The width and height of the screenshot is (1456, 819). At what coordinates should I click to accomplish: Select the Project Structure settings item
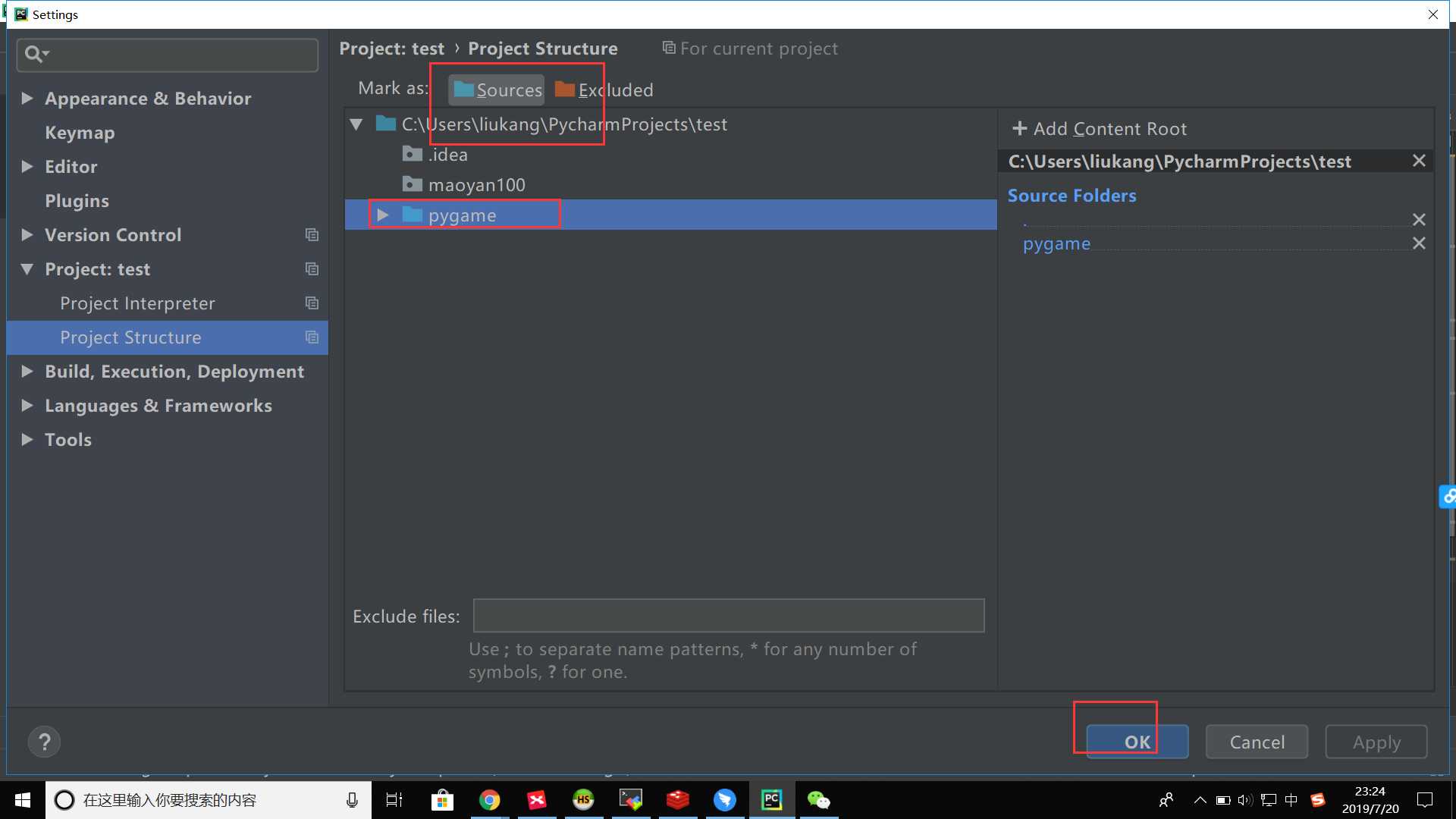tap(130, 337)
